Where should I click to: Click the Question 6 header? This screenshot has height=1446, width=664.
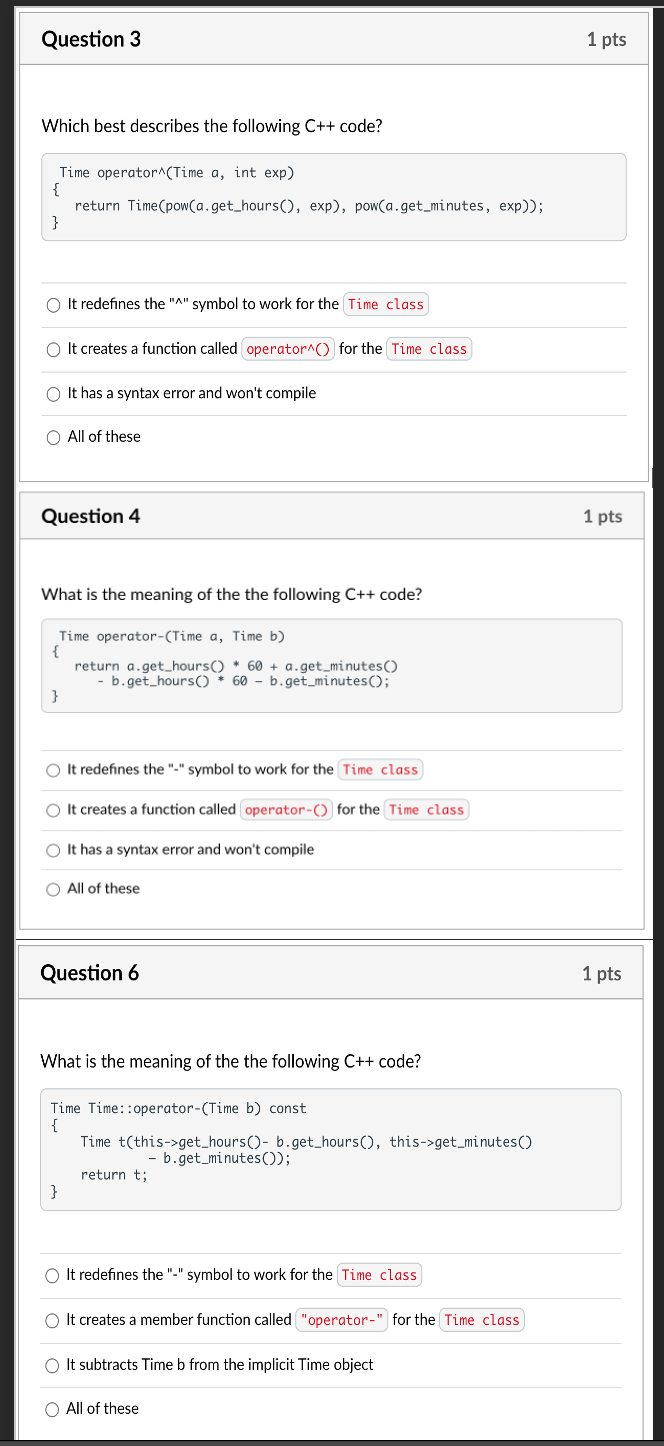coord(91,973)
